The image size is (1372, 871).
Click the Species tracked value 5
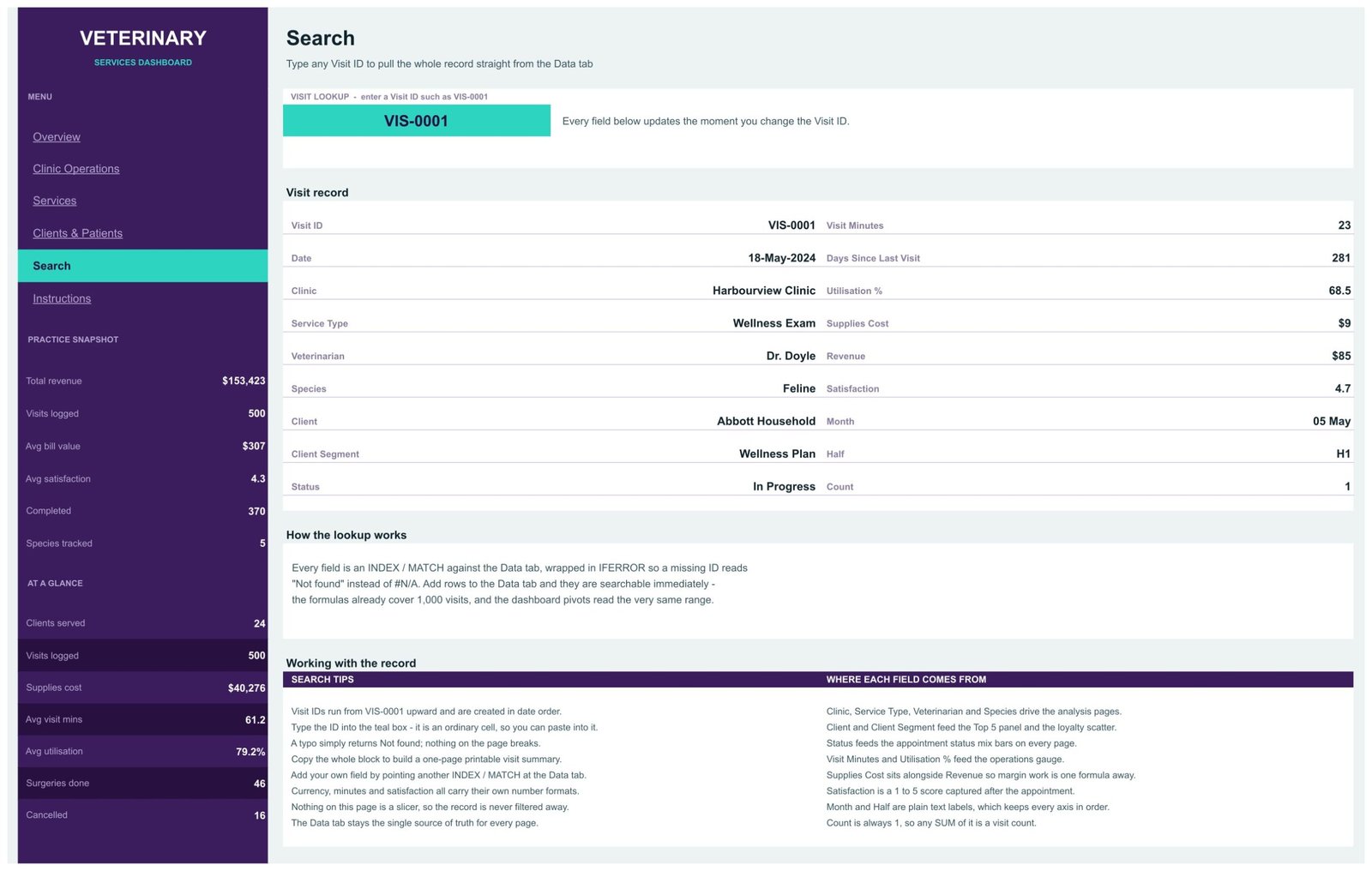click(x=262, y=544)
